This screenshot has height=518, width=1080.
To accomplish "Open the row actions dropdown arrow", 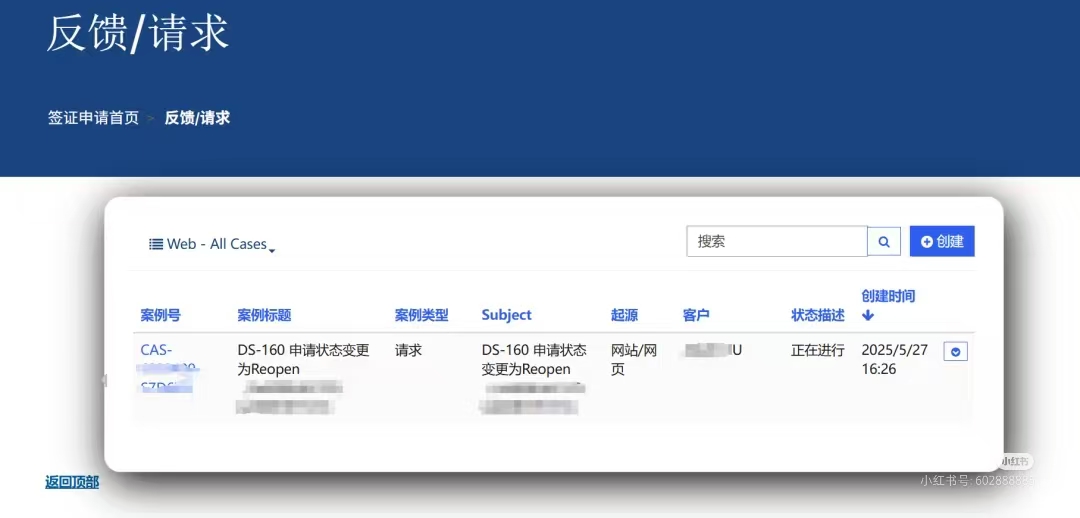I will coord(955,352).
